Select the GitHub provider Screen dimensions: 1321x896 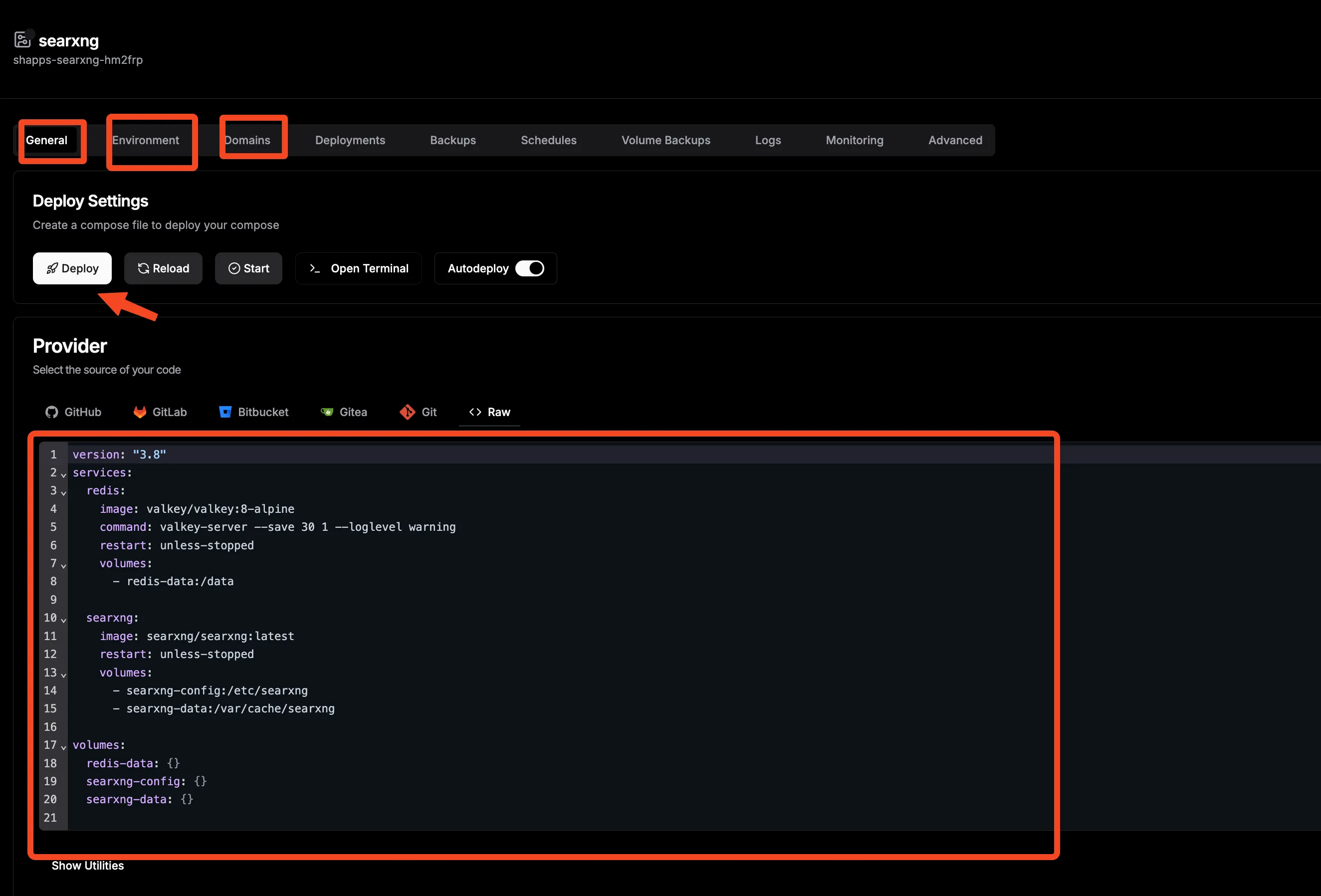pos(73,412)
